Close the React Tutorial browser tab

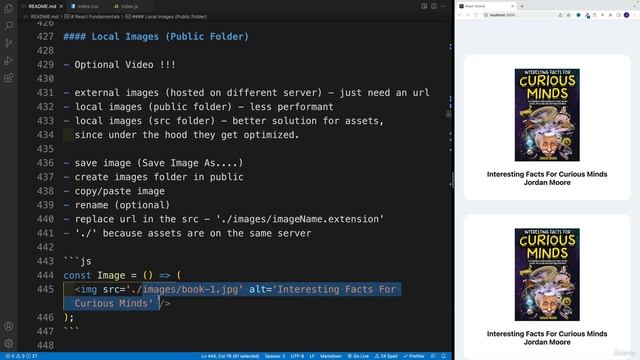513,6
